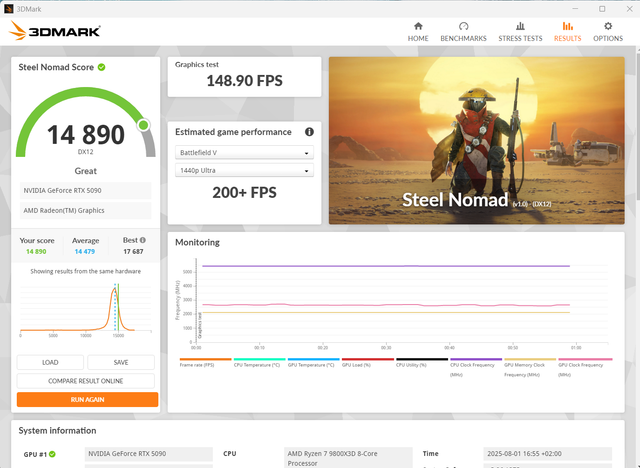This screenshot has height=468, width=640.
Task: Click the large 14 890 score number
Action: click(x=86, y=135)
